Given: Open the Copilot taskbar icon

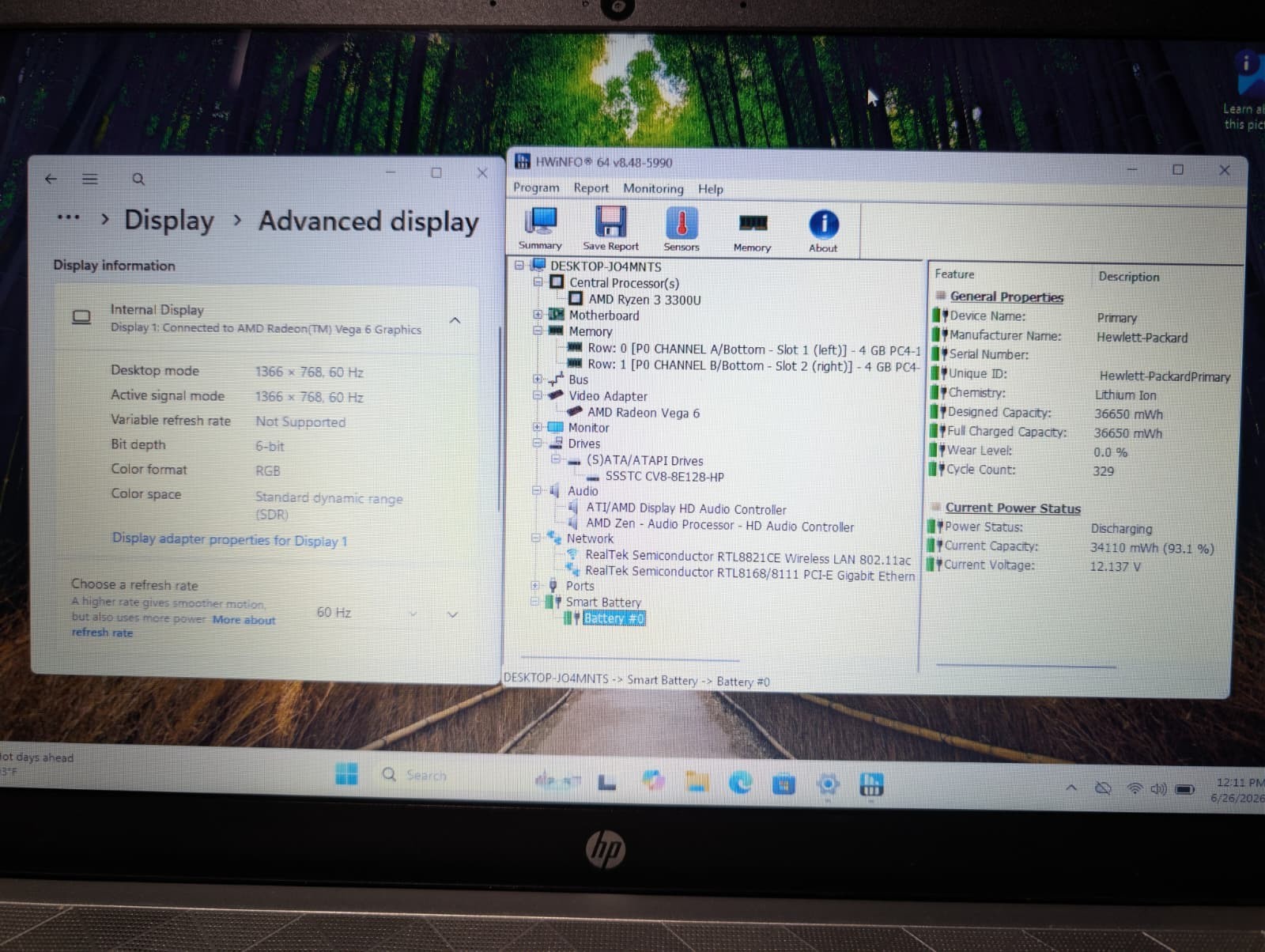Looking at the screenshot, I should pyautogui.click(x=653, y=781).
